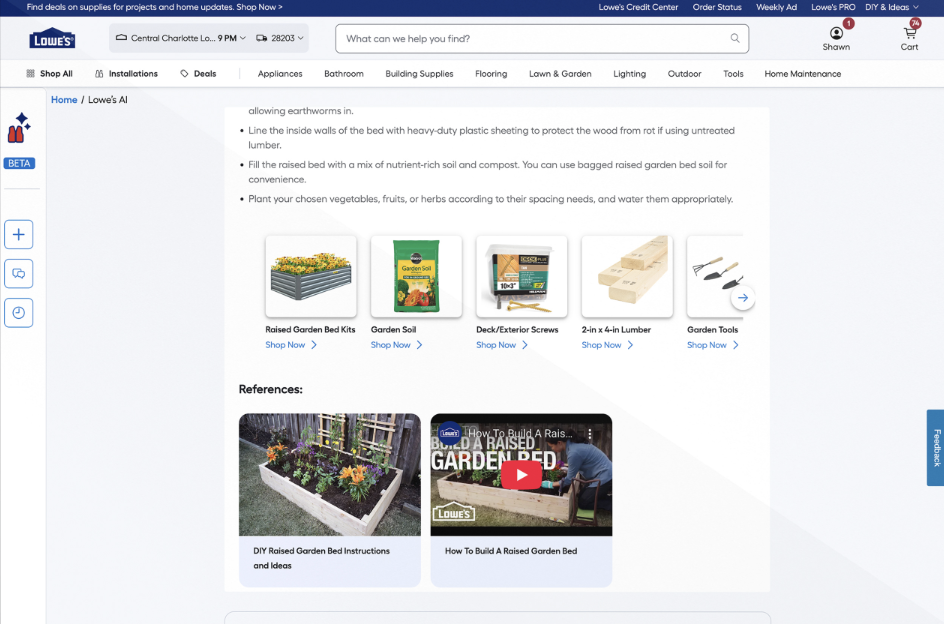Click the Lowe's logo
Screen dimensions: 944x624
tap(52, 39)
